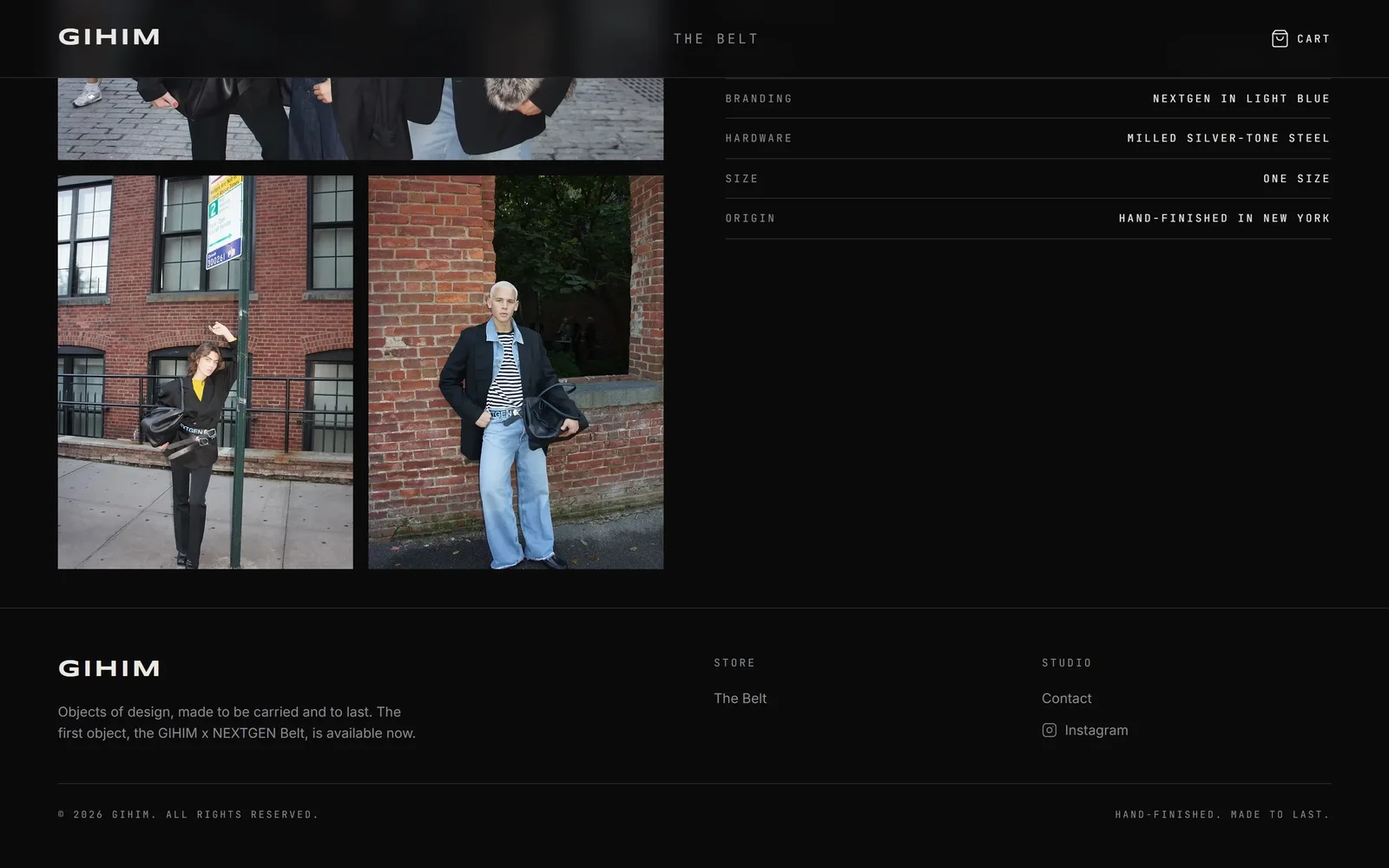Viewport: 1389px width, 868px height.
Task: View the cropped group photo at the top
Action: (360, 119)
